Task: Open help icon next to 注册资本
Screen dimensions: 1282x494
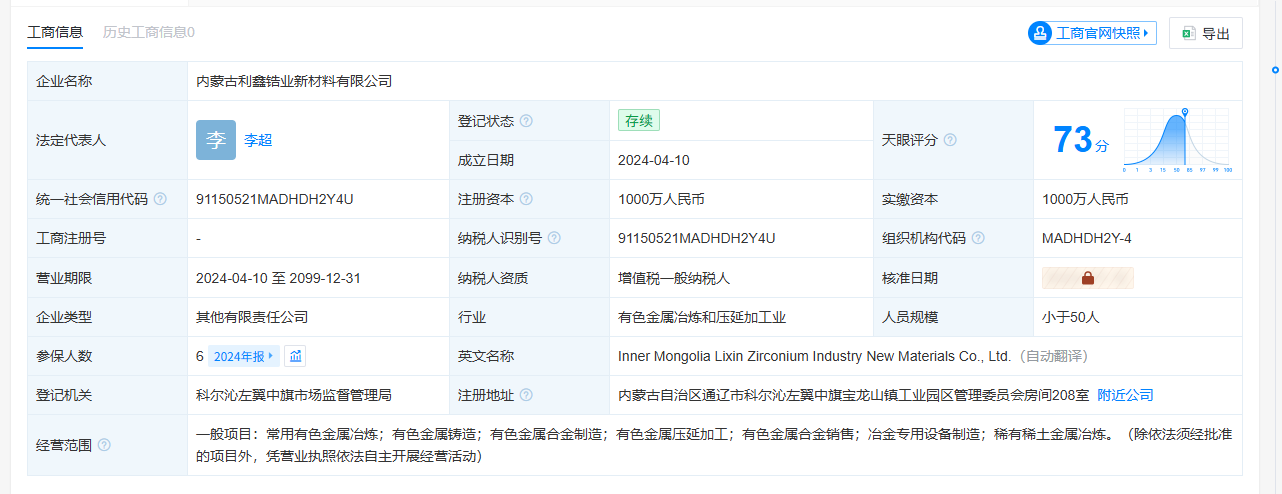Action: 526,199
